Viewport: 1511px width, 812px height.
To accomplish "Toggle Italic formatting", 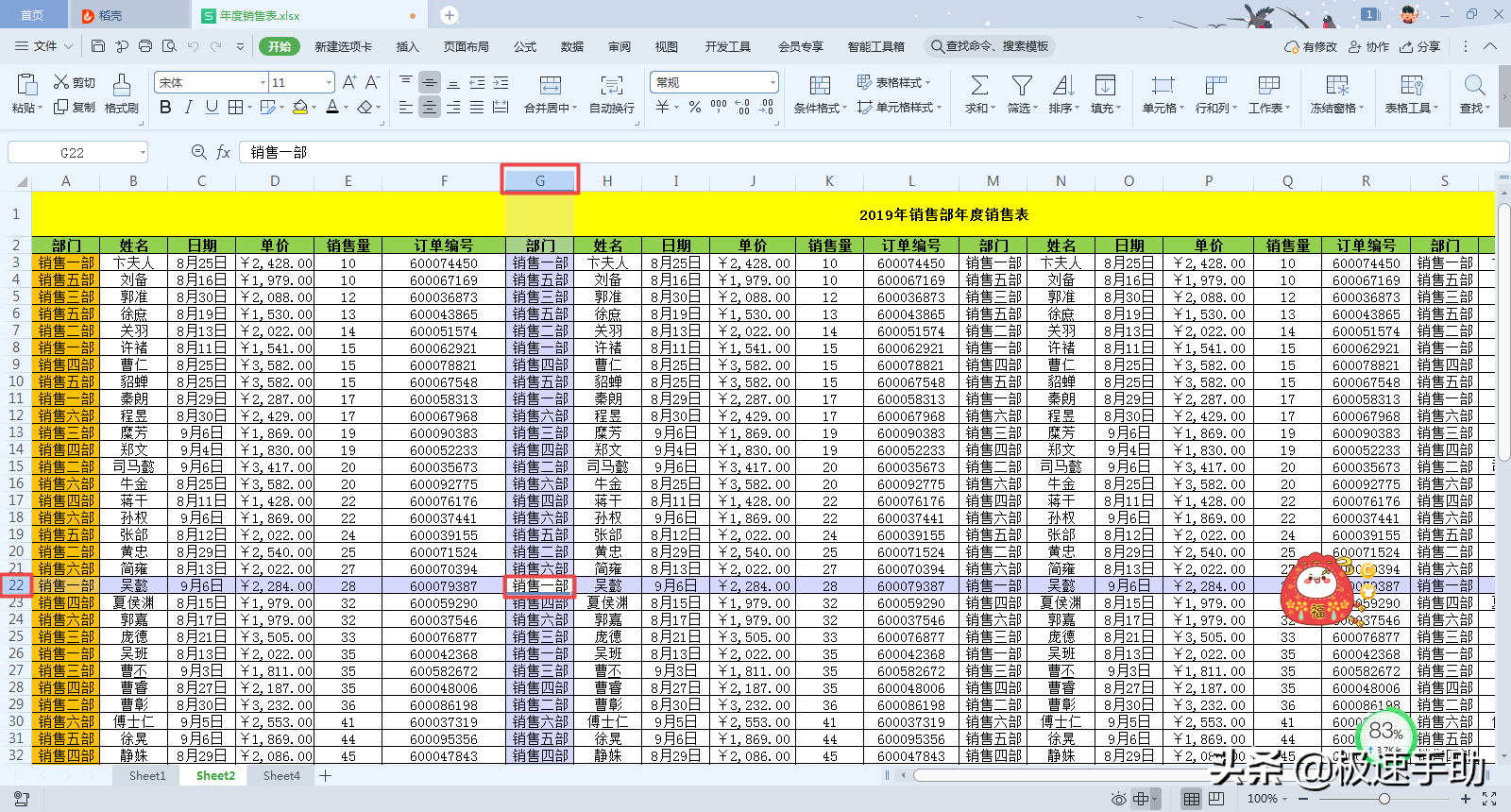I will [188, 107].
